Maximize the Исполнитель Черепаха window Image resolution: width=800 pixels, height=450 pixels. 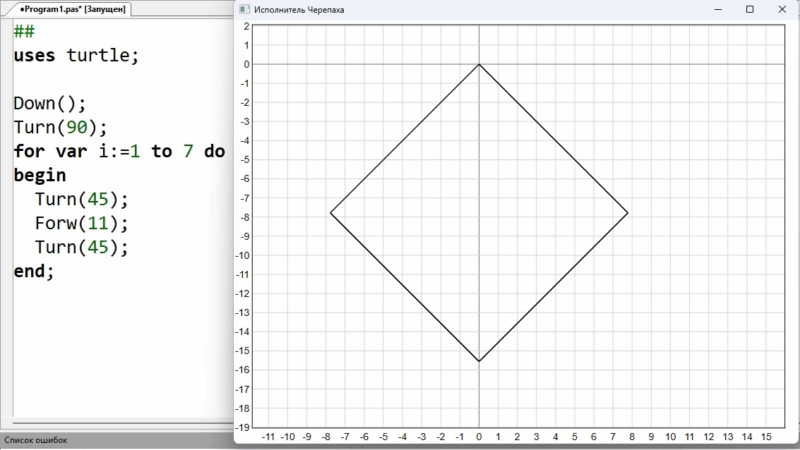(749, 9)
